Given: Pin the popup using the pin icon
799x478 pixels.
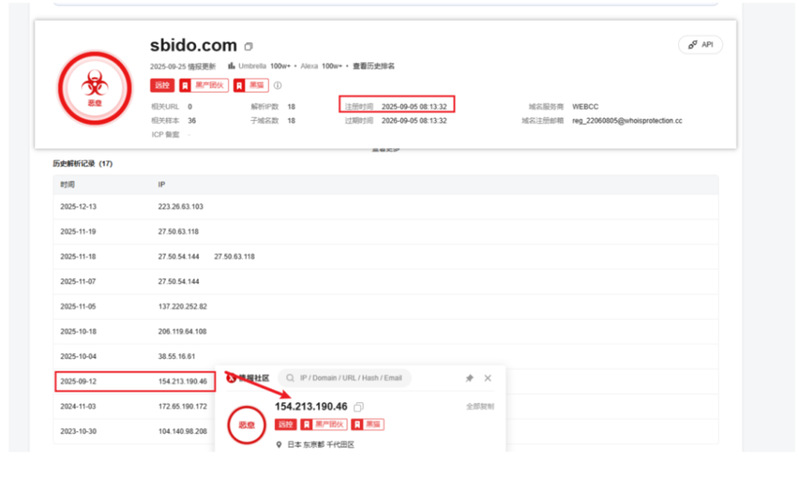Looking at the screenshot, I should pyautogui.click(x=469, y=379).
